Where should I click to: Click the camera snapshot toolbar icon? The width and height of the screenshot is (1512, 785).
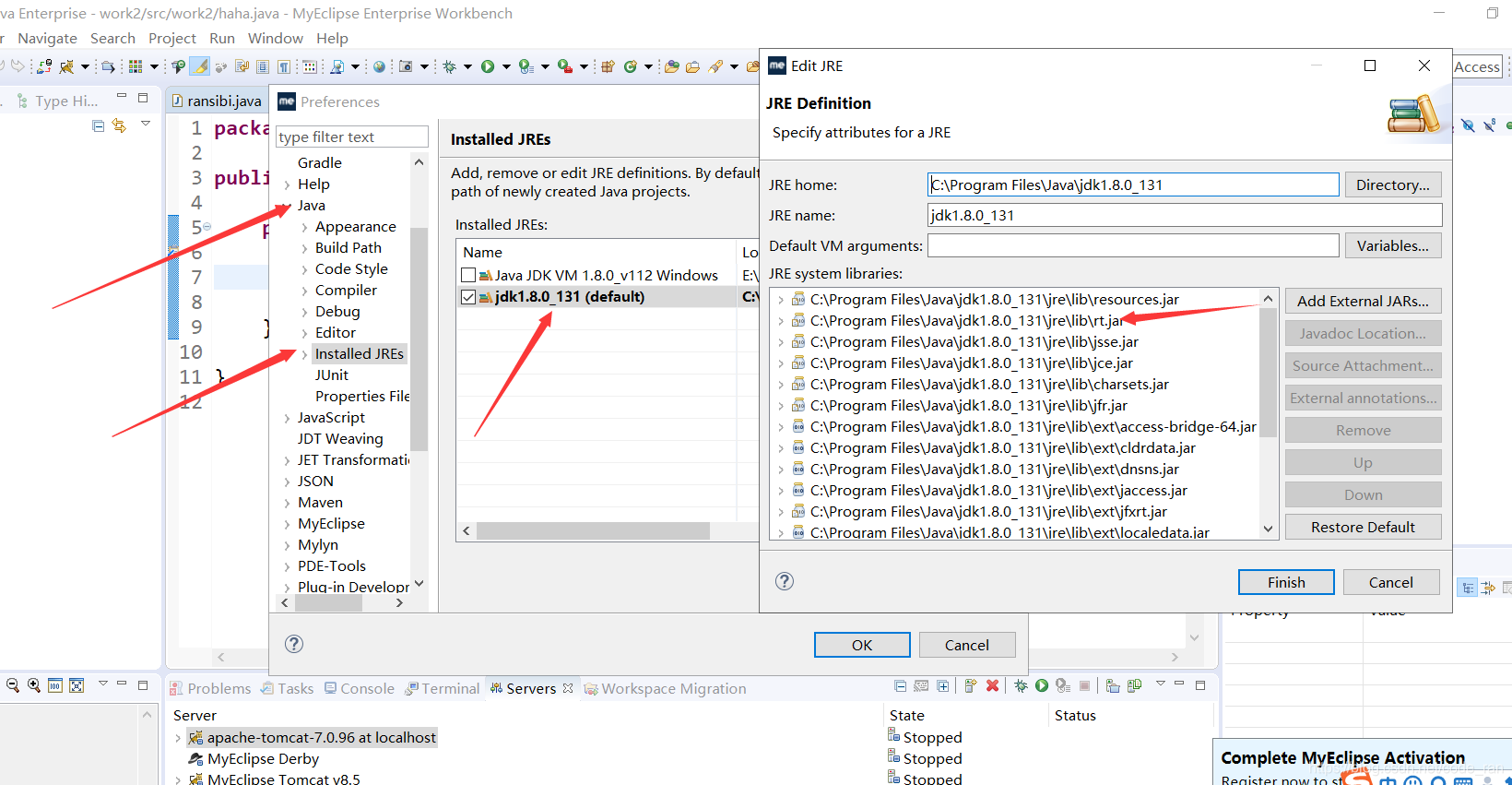pos(406,66)
